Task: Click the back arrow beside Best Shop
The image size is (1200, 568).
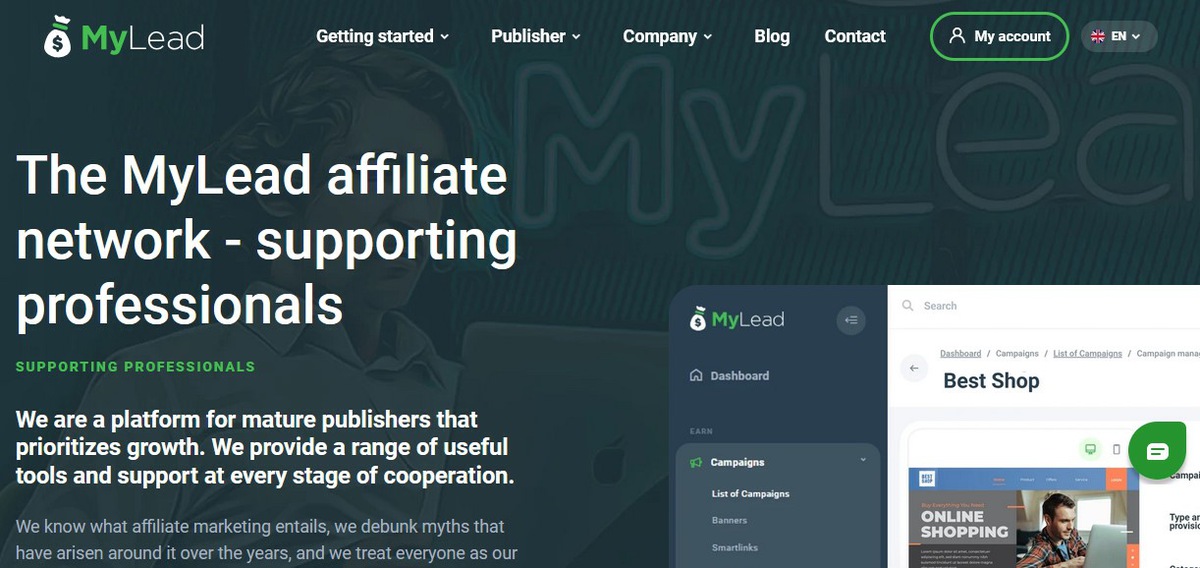Action: tap(913, 368)
